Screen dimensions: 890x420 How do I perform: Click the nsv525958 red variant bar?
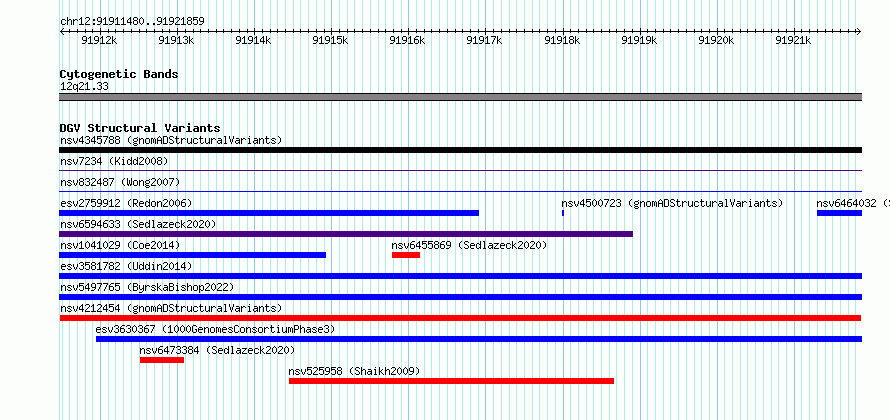click(451, 381)
